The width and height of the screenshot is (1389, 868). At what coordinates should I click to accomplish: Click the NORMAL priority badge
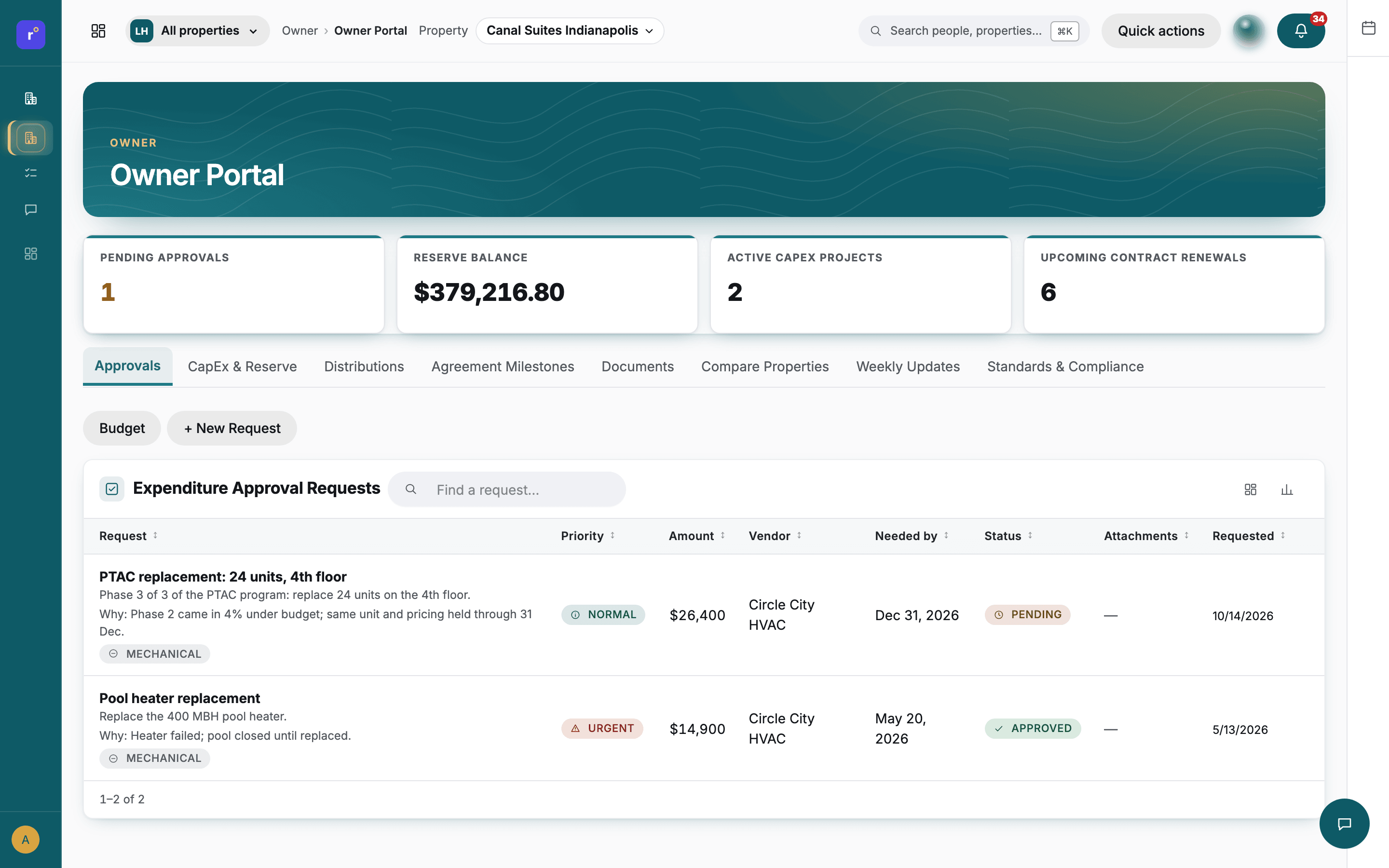[x=603, y=615]
